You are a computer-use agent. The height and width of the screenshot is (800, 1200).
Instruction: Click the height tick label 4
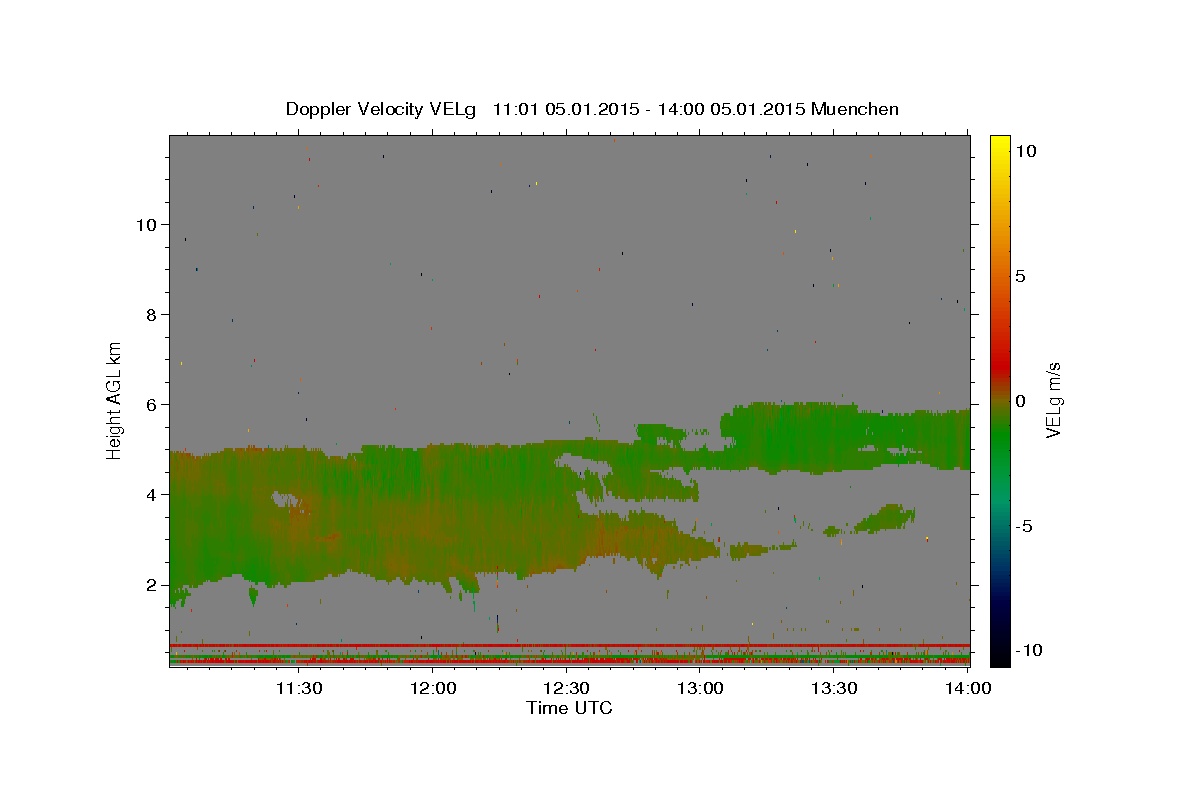tap(149, 494)
